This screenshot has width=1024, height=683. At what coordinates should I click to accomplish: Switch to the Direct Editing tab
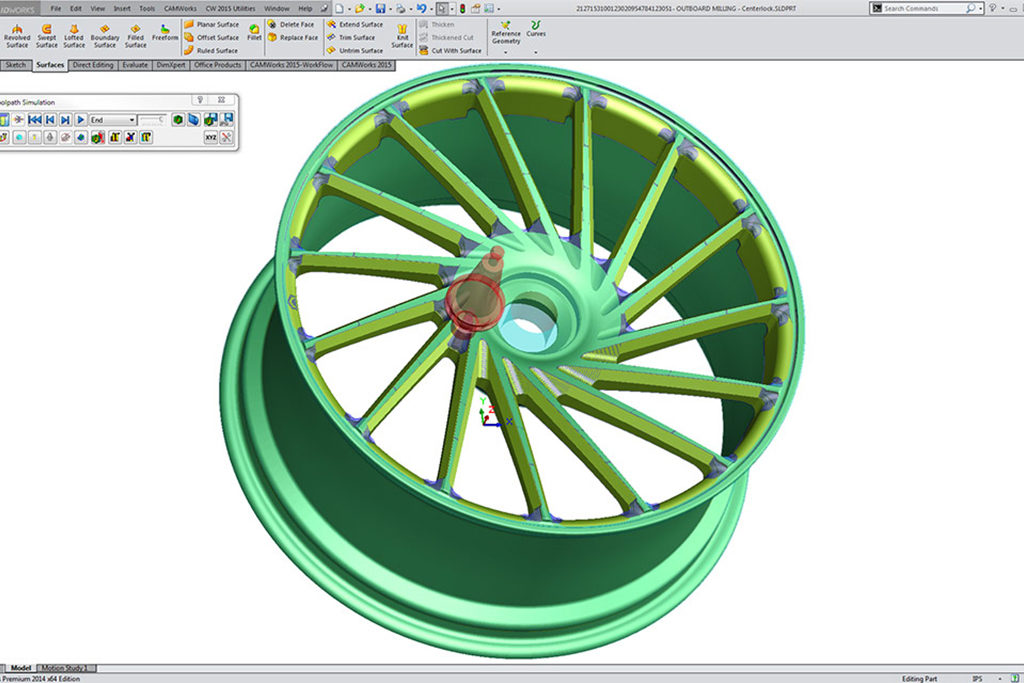point(93,65)
